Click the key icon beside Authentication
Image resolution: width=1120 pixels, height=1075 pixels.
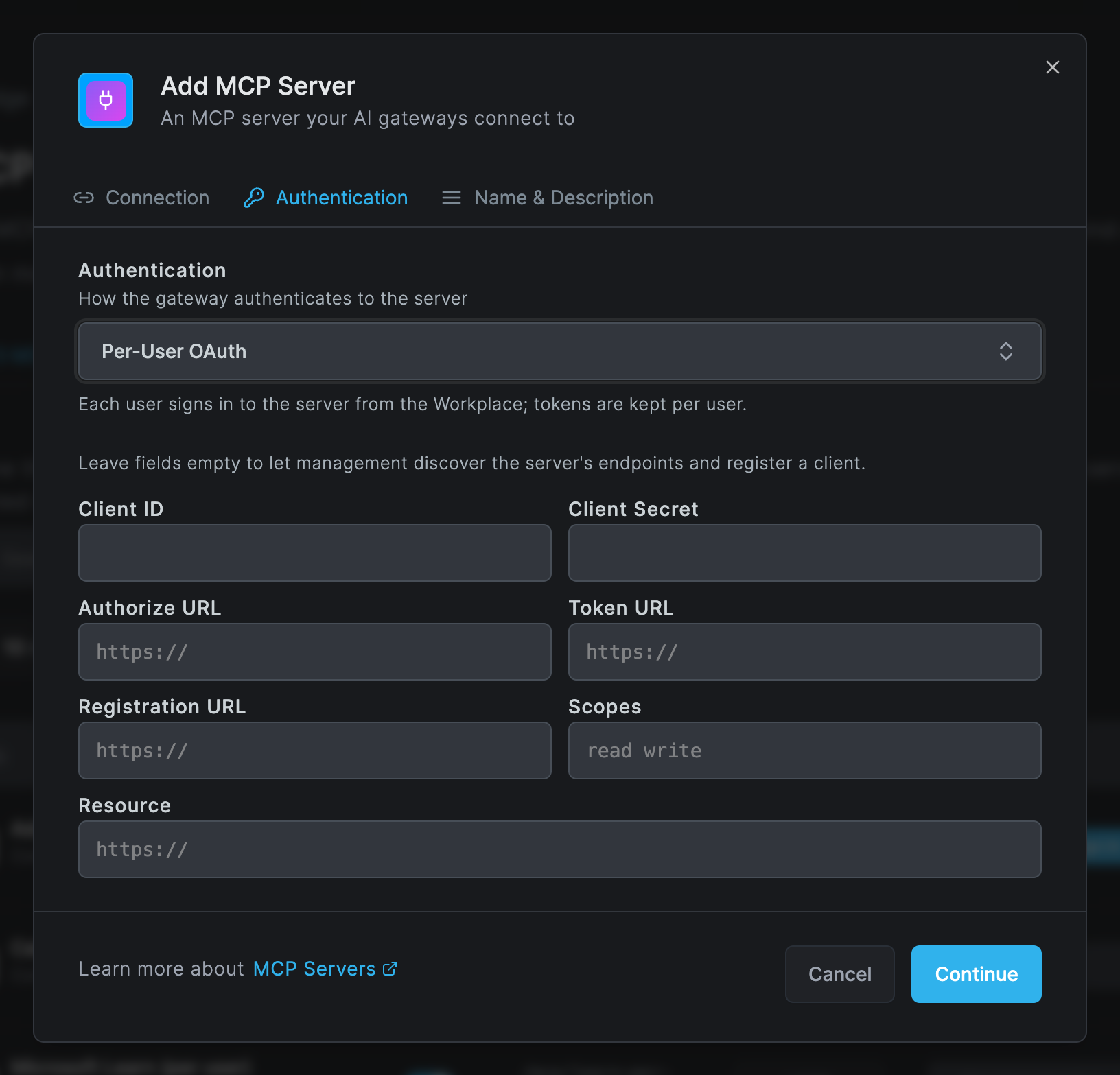[254, 198]
